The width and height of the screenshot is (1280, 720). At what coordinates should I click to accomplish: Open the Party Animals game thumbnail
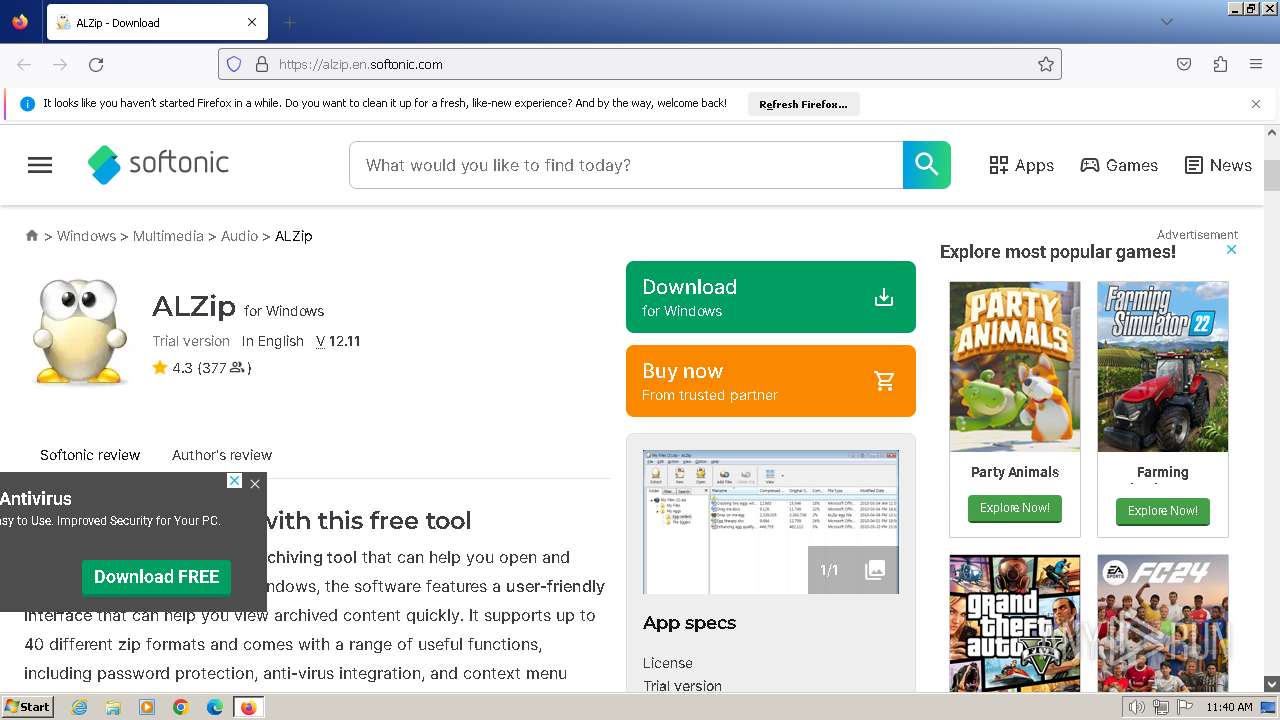tap(1015, 366)
